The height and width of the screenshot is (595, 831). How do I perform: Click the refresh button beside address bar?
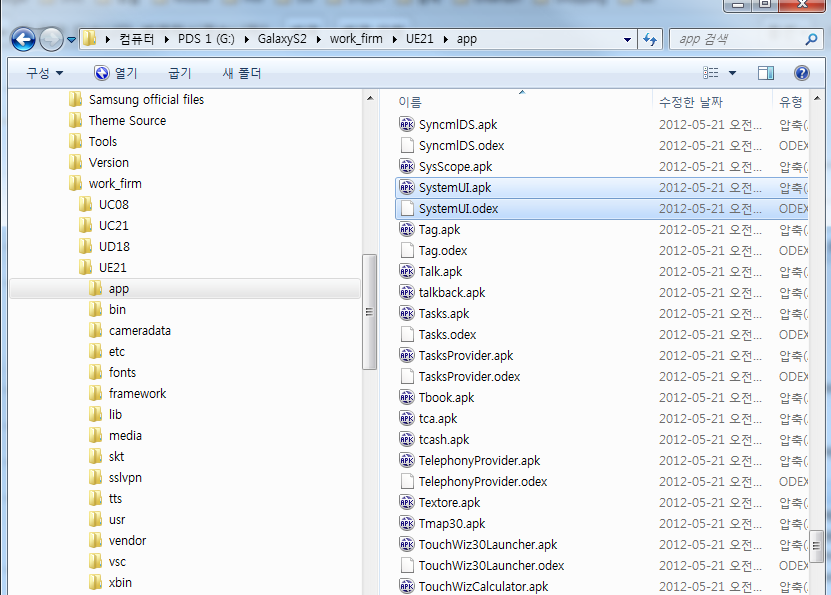point(651,40)
